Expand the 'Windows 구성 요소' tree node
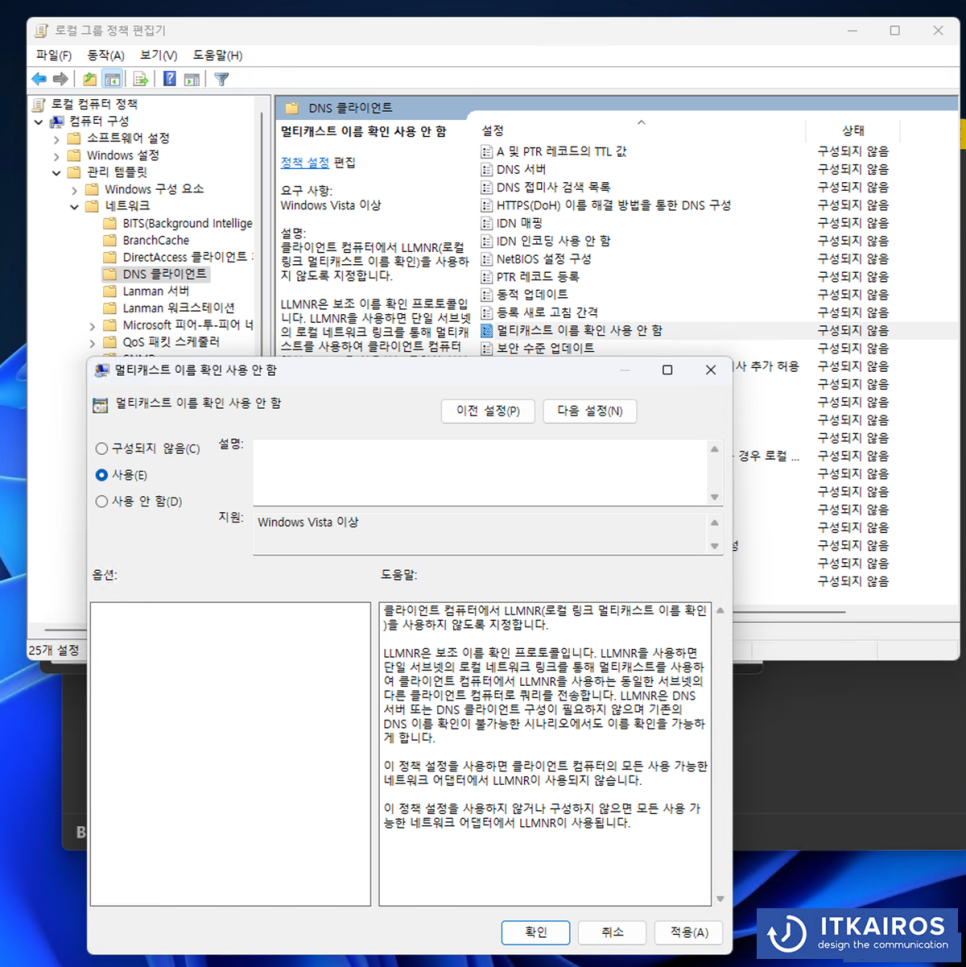966x967 pixels. 75,190
